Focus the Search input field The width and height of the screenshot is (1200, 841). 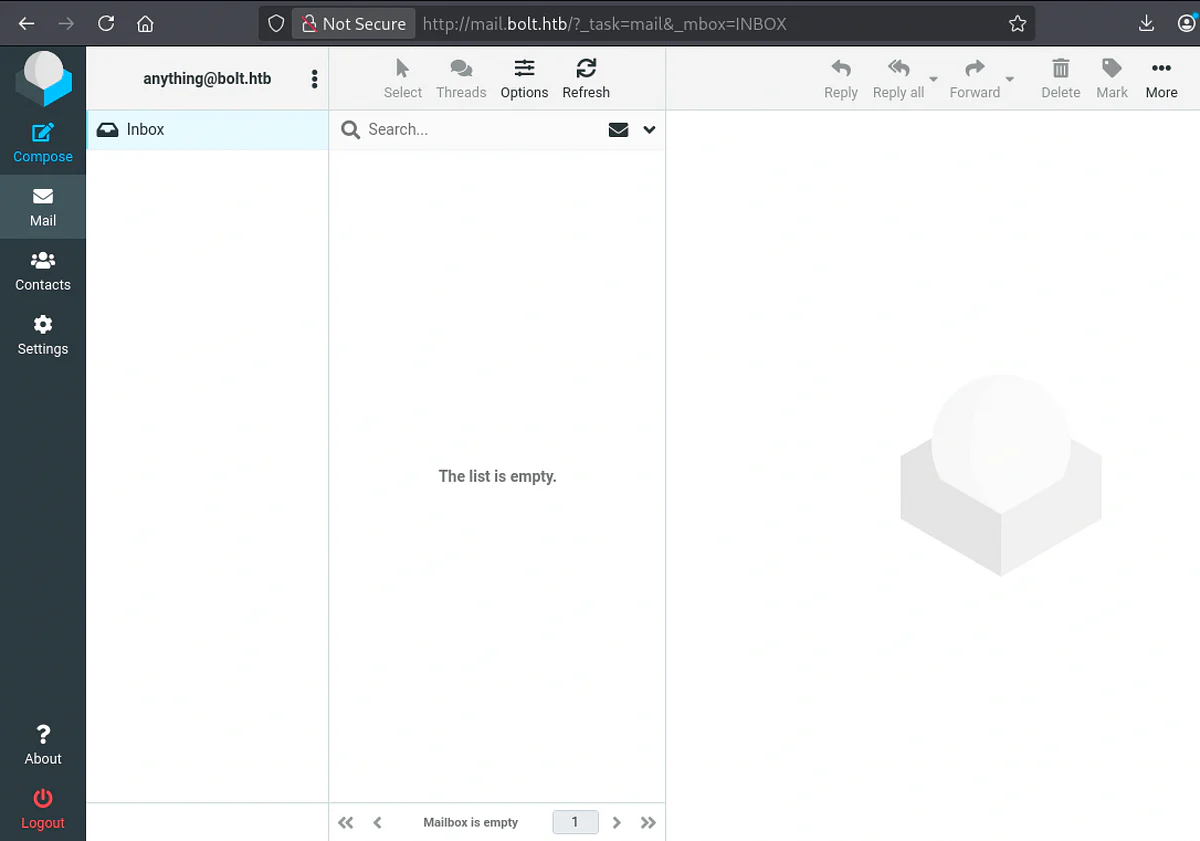[483, 129]
